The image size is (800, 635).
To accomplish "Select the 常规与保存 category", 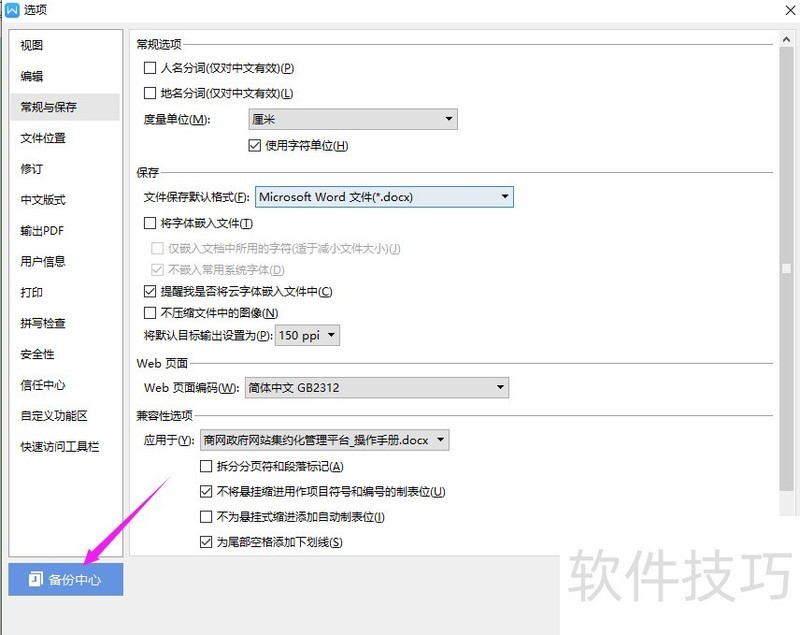I will [x=65, y=107].
